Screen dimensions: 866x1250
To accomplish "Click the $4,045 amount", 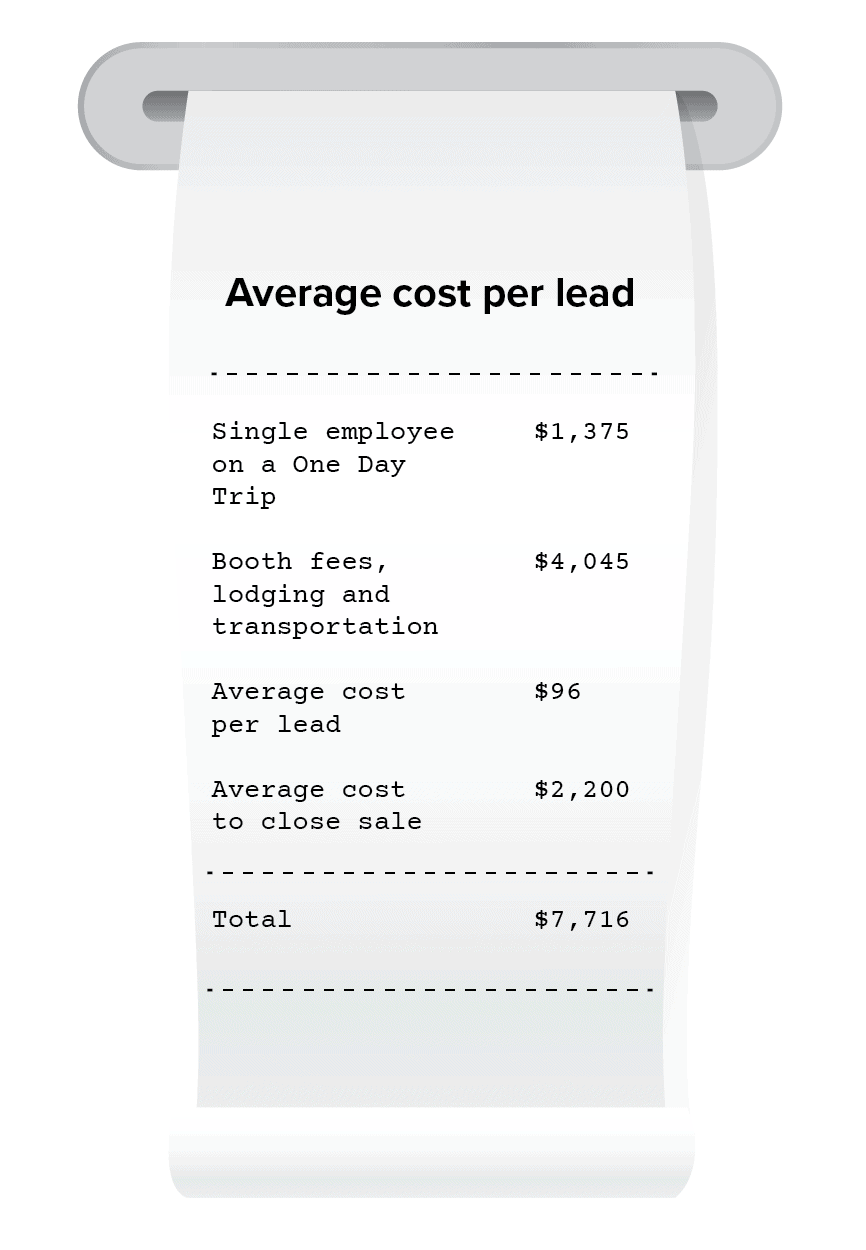I will click(581, 562).
